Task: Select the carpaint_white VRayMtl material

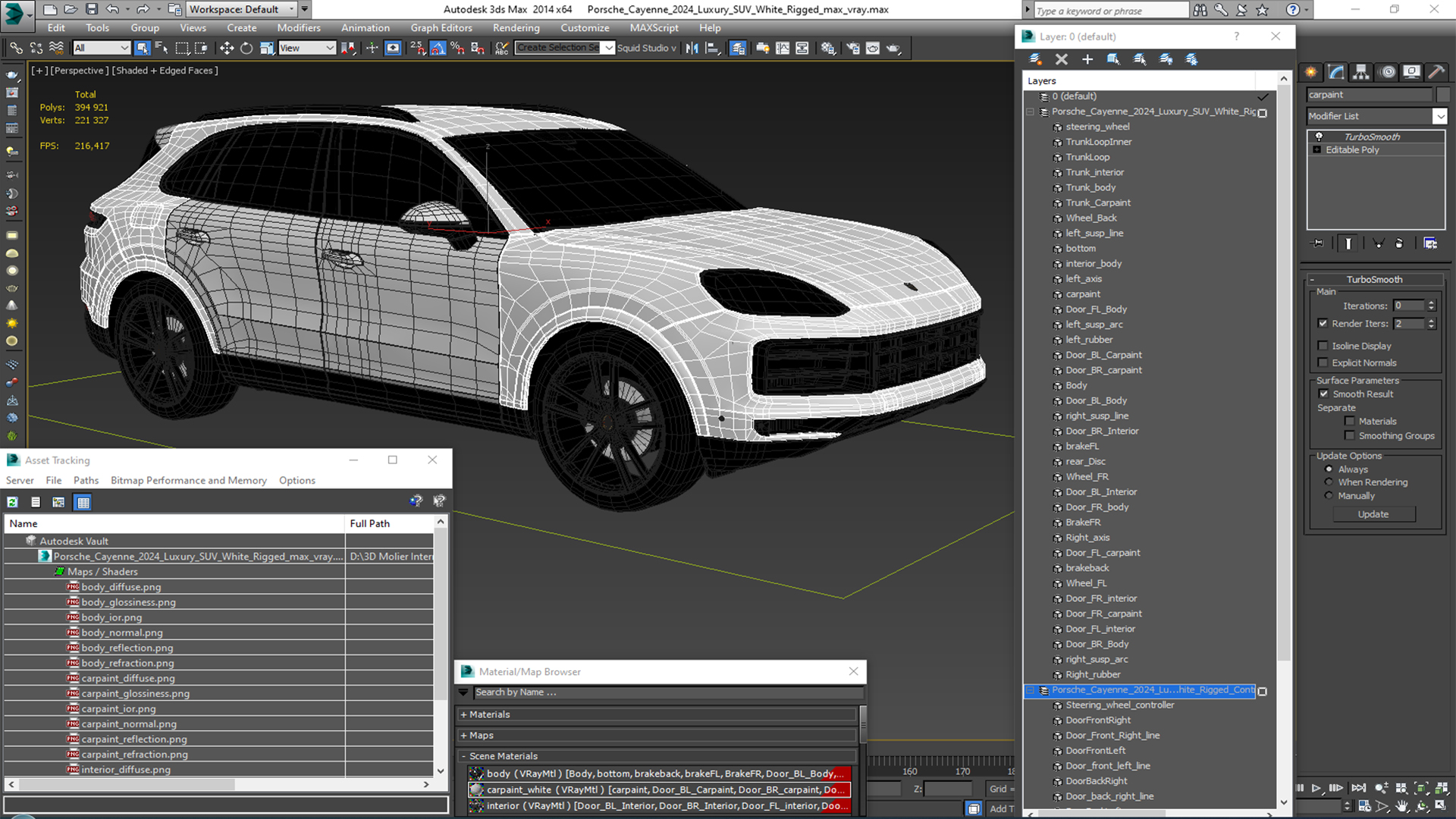Action: coord(659,789)
